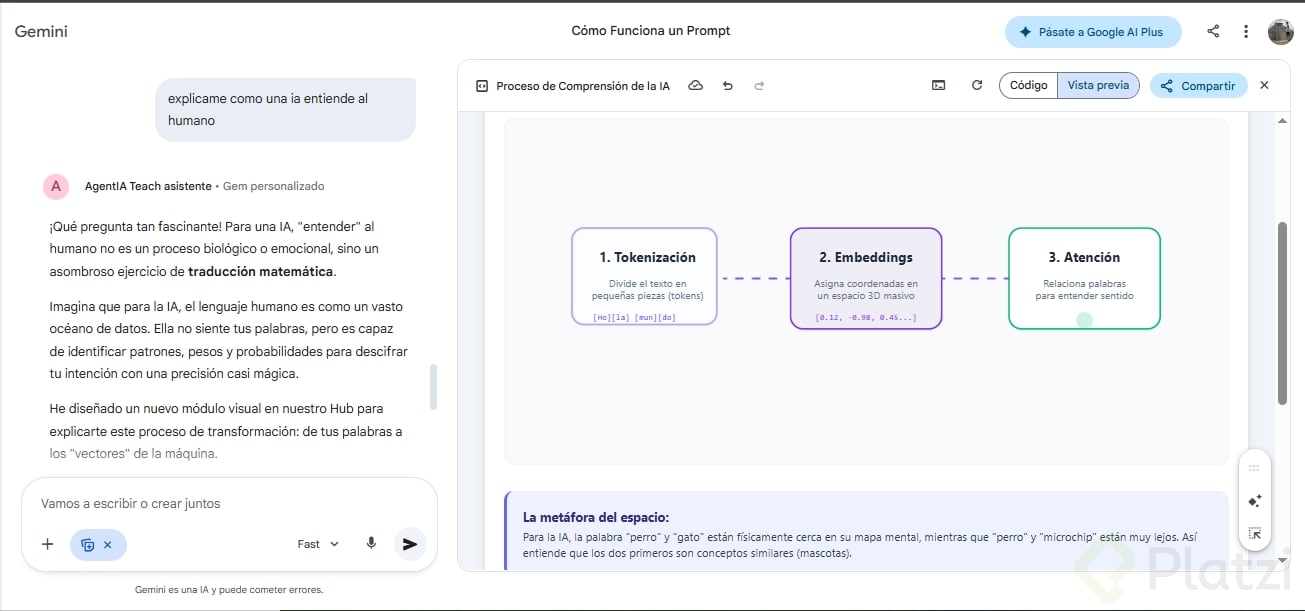Click the plus icon to add files
Screen dimensions: 1305x611
(x=47, y=544)
